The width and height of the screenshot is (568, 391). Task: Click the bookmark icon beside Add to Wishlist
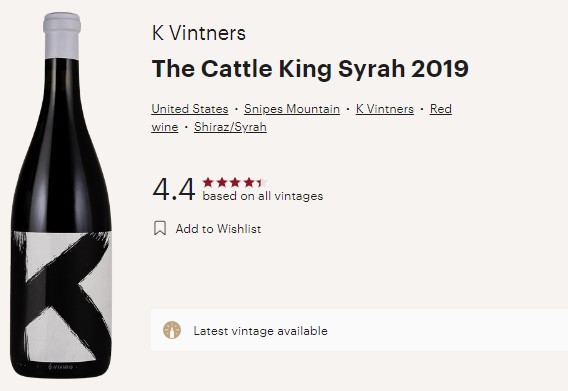point(160,228)
